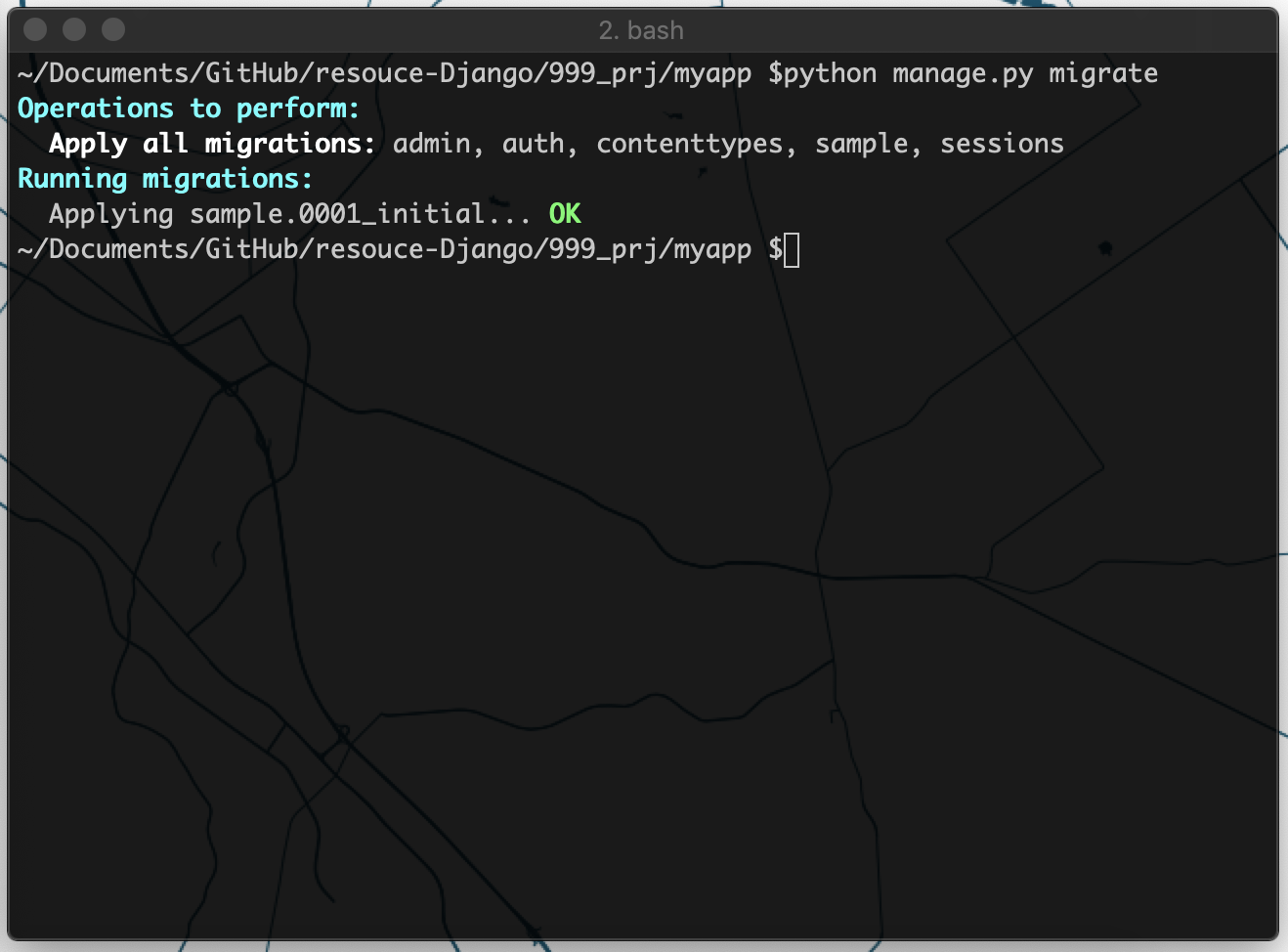Click the minimize window button
Image resolution: width=1288 pixels, height=952 pixels.
point(74,29)
